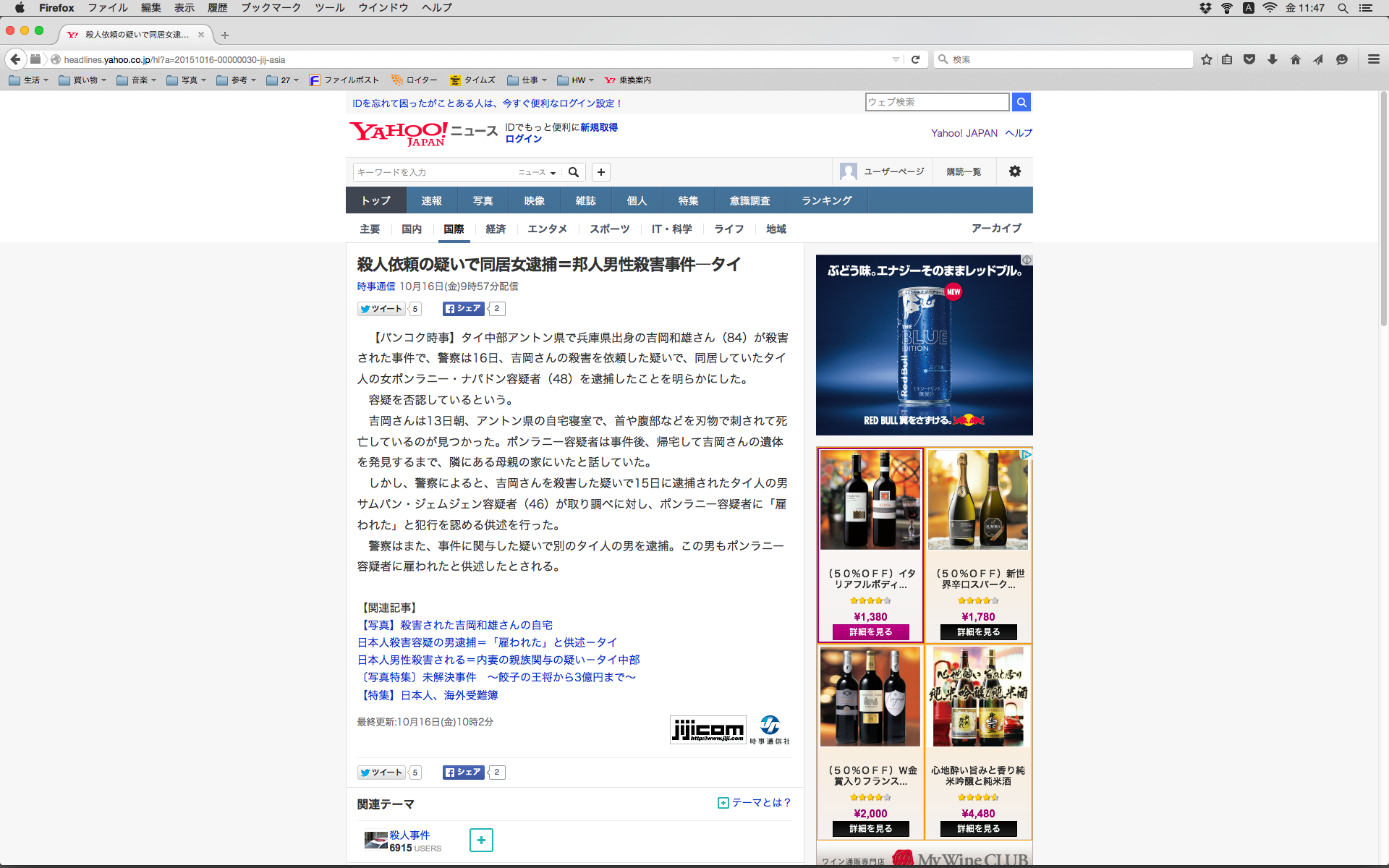
Task: Open the Firefox hamburger menu
Action: pyautogui.click(x=1373, y=59)
